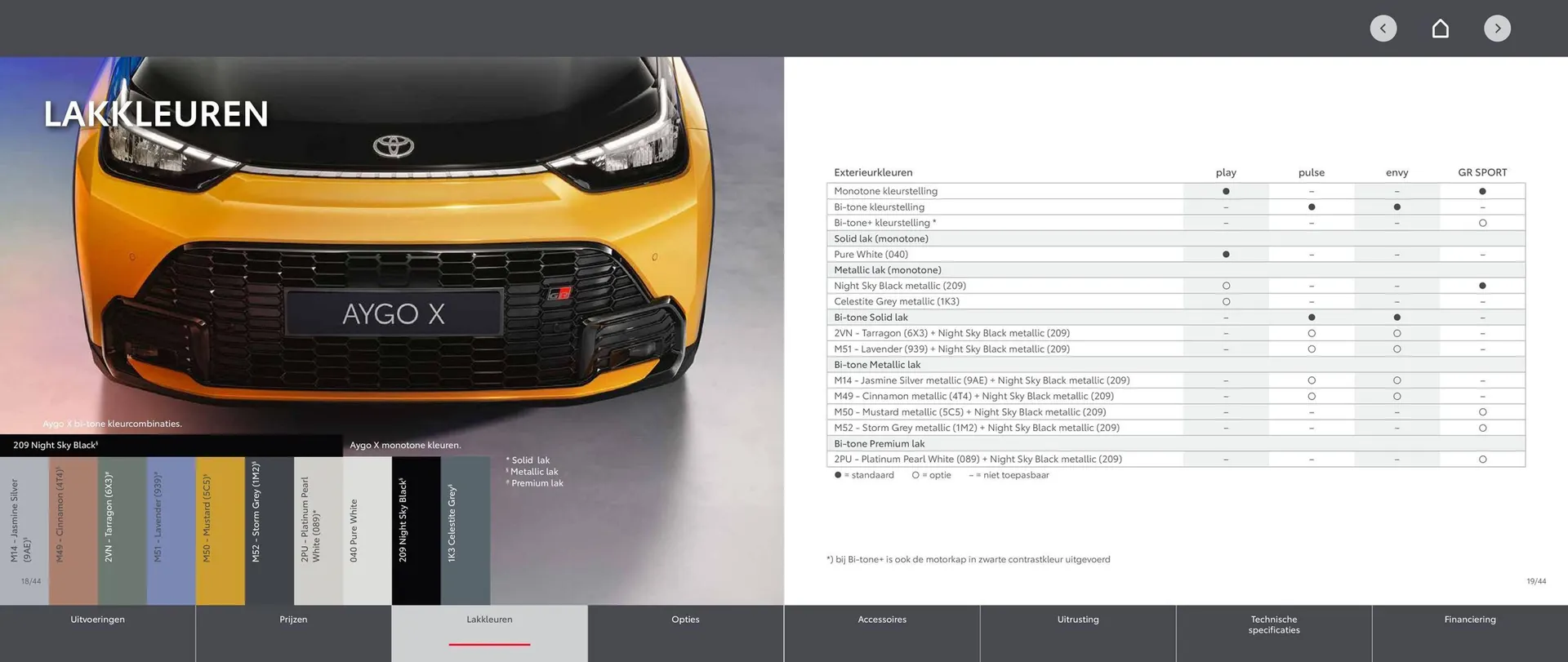Open the home icon
1568x662 pixels.
[x=1440, y=29]
